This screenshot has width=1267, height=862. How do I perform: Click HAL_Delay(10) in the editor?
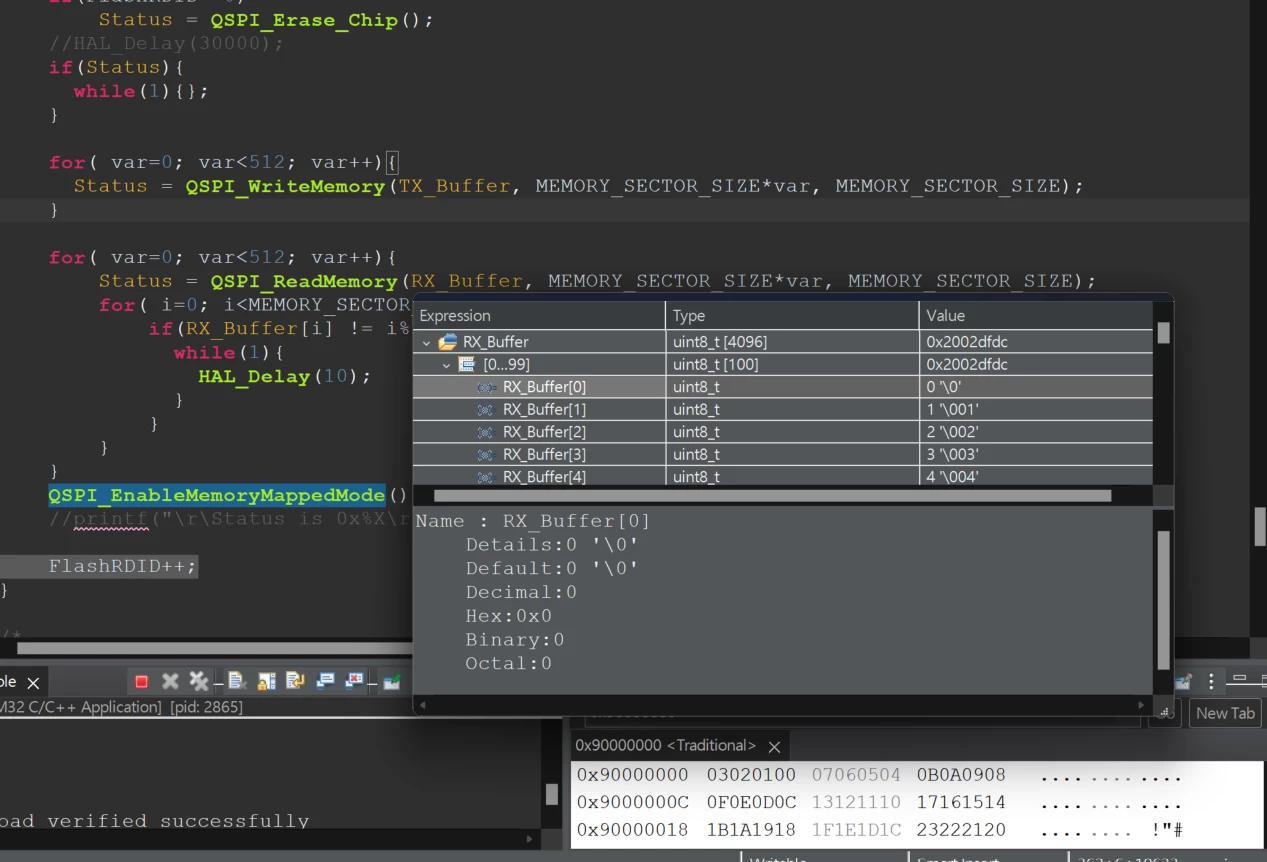(x=284, y=376)
